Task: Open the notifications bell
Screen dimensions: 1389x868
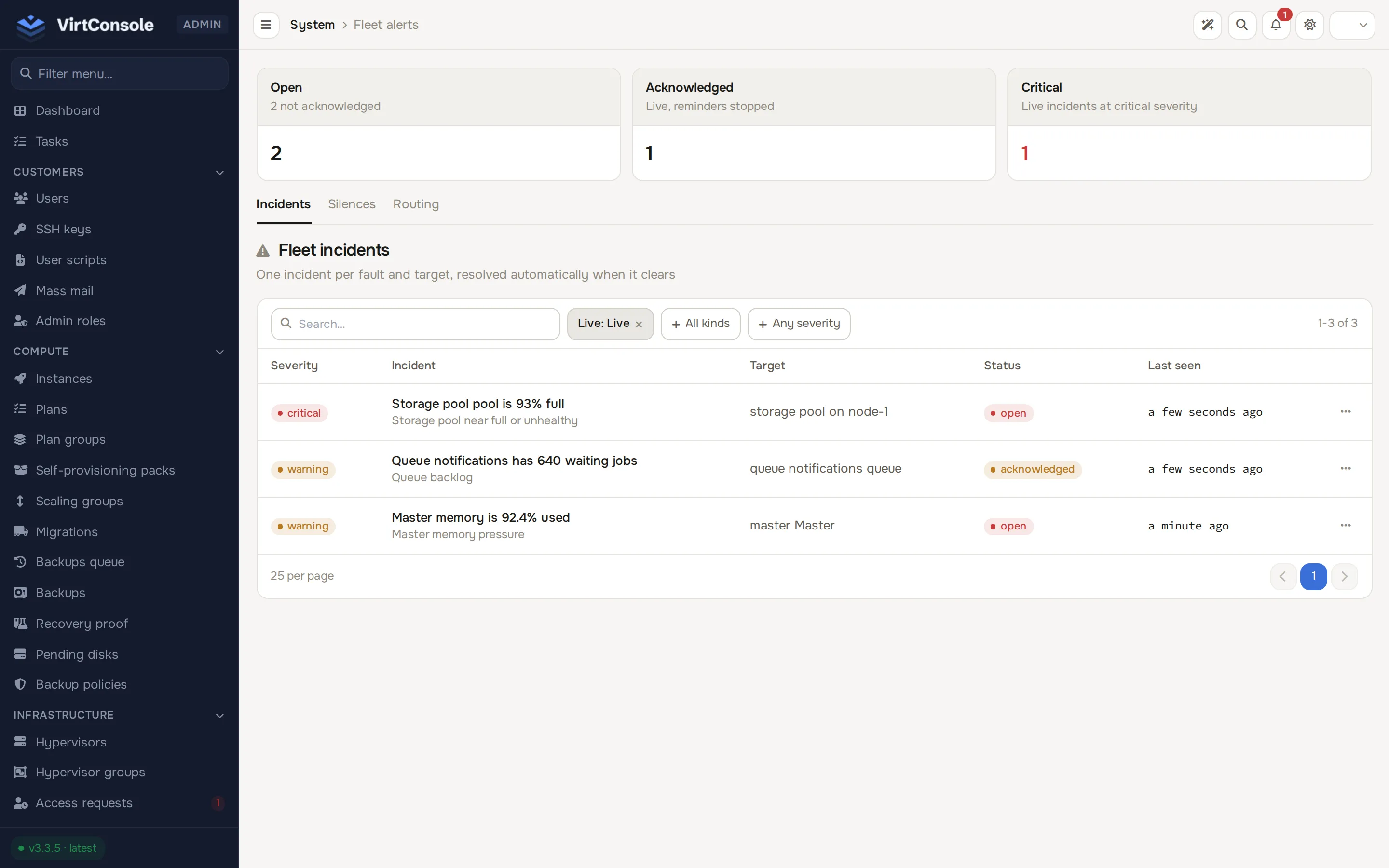Action: tap(1275, 25)
